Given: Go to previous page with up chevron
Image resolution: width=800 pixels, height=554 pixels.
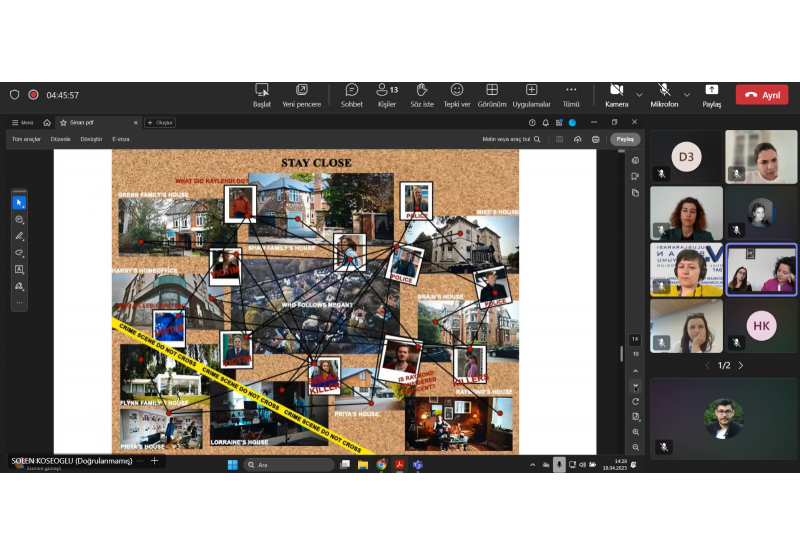Looking at the screenshot, I should coord(635,371).
